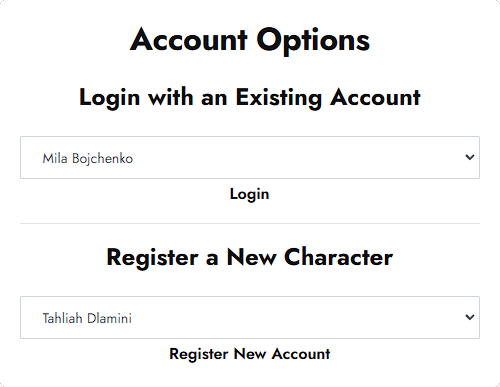Open the new character dropdown showing Tahliah Dlamini
This screenshot has width=500, height=387.
pyautogui.click(x=250, y=317)
